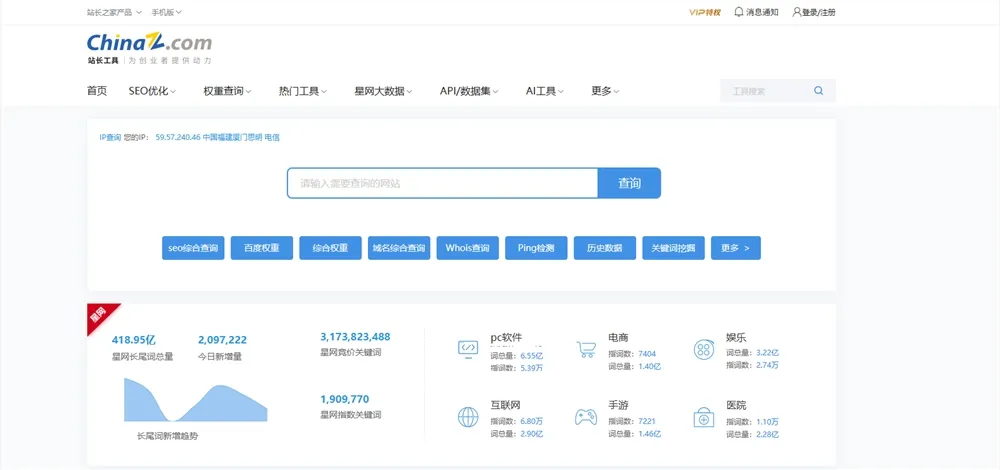Click the notification bell icon
Image resolution: width=1000 pixels, height=470 pixels.
pos(739,12)
